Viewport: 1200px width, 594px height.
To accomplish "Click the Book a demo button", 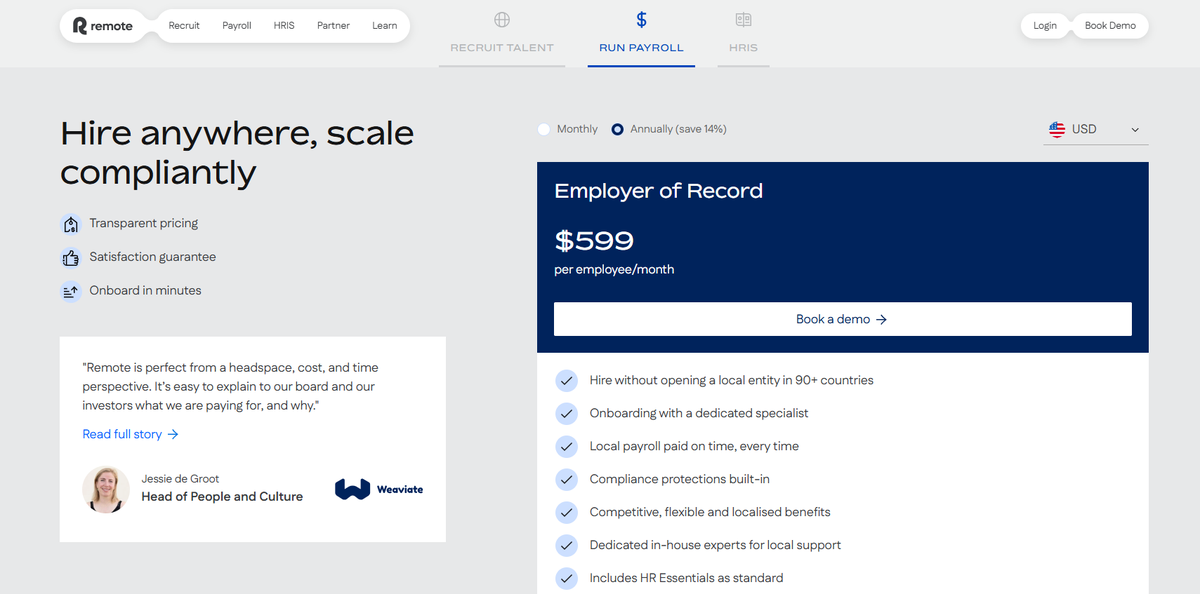I will coord(842,319).
